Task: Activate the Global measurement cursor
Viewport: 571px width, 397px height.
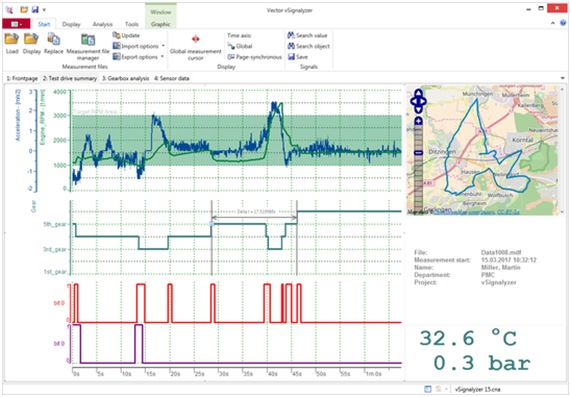Action: (x=196, y=39)
